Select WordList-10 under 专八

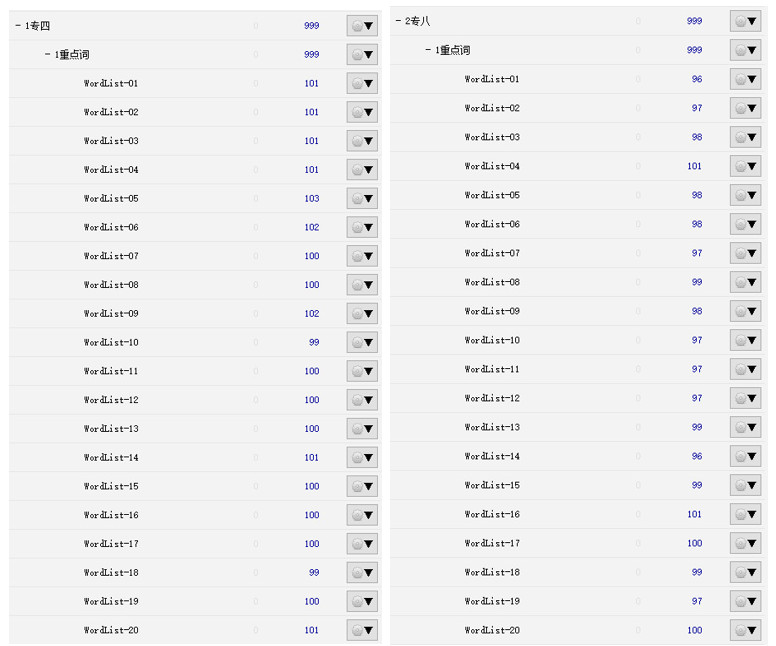[492, 340]
